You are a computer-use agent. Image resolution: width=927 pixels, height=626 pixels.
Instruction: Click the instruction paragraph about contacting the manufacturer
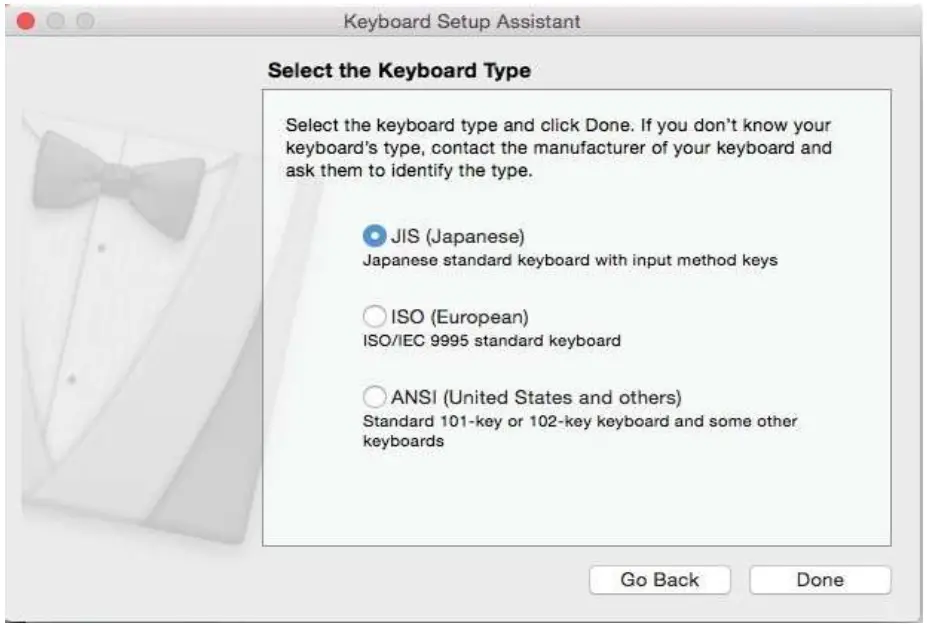pos(558,149)
